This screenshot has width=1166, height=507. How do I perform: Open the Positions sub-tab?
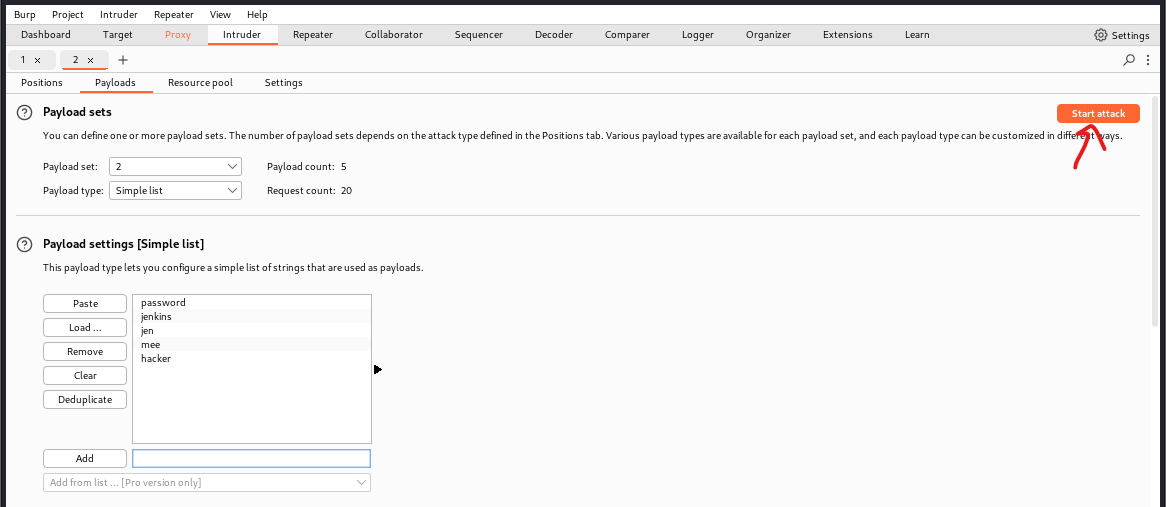42,83
